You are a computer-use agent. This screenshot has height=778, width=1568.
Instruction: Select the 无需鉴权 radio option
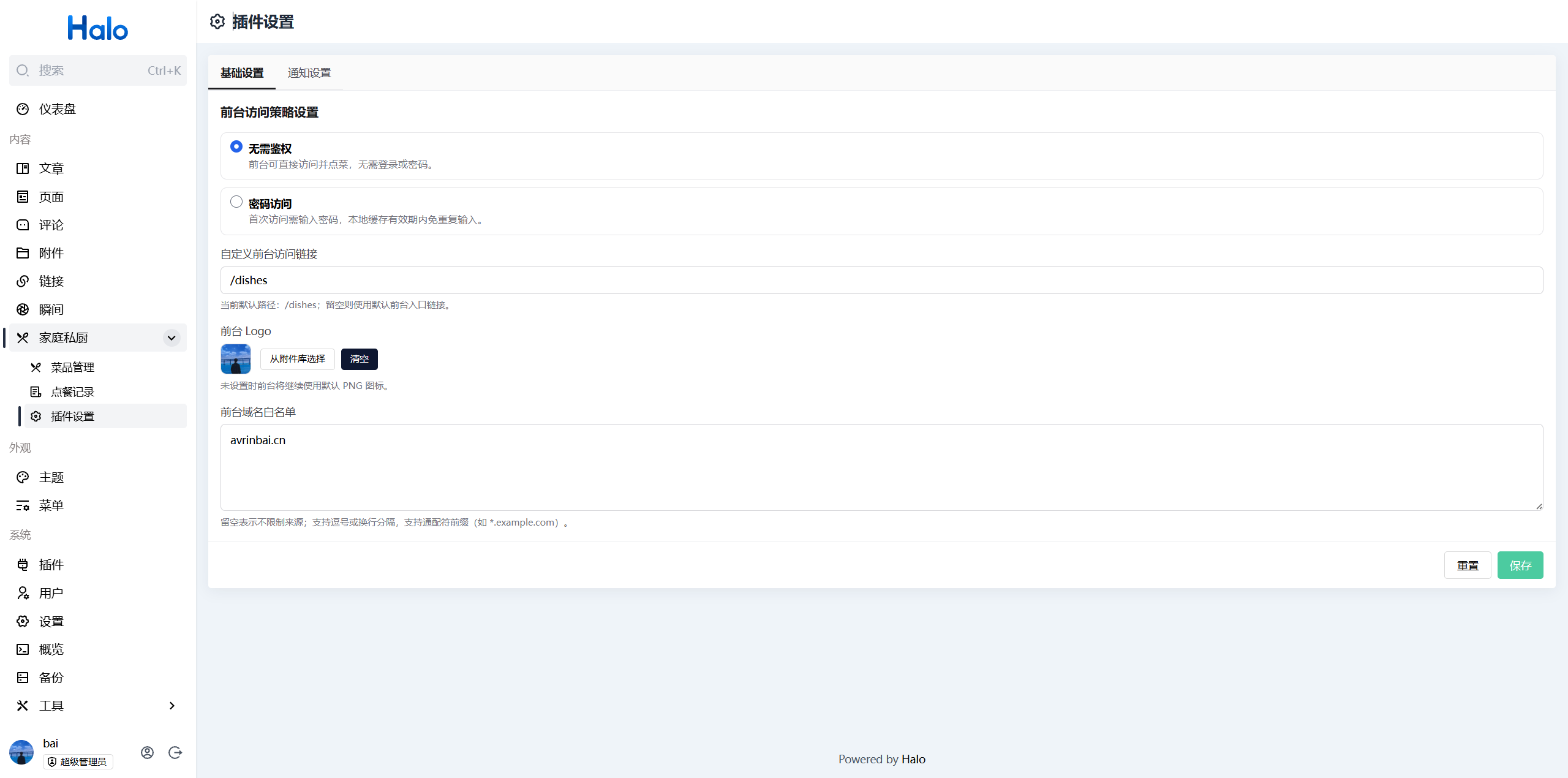pos(236,146)
